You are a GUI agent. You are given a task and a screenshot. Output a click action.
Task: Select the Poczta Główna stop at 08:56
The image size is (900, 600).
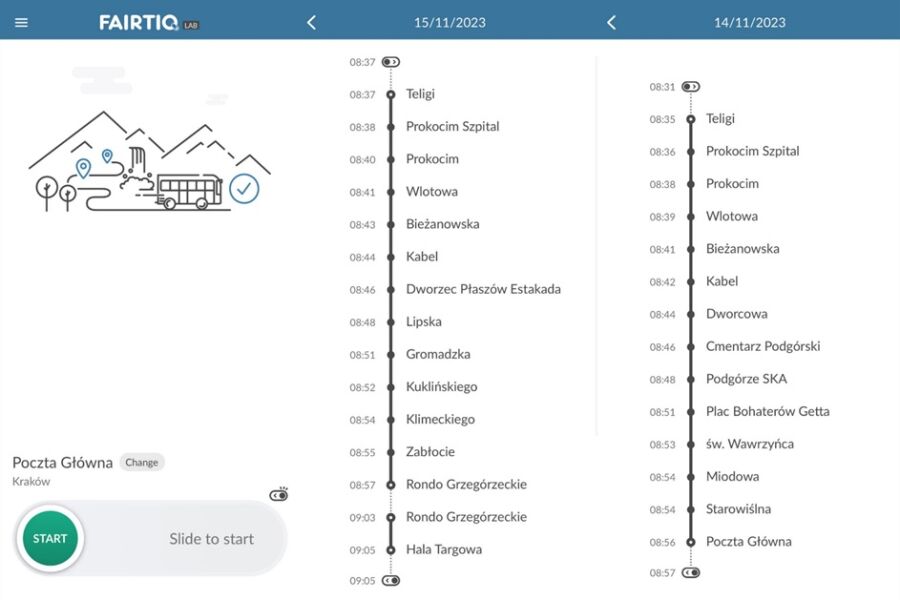point(748,541)
